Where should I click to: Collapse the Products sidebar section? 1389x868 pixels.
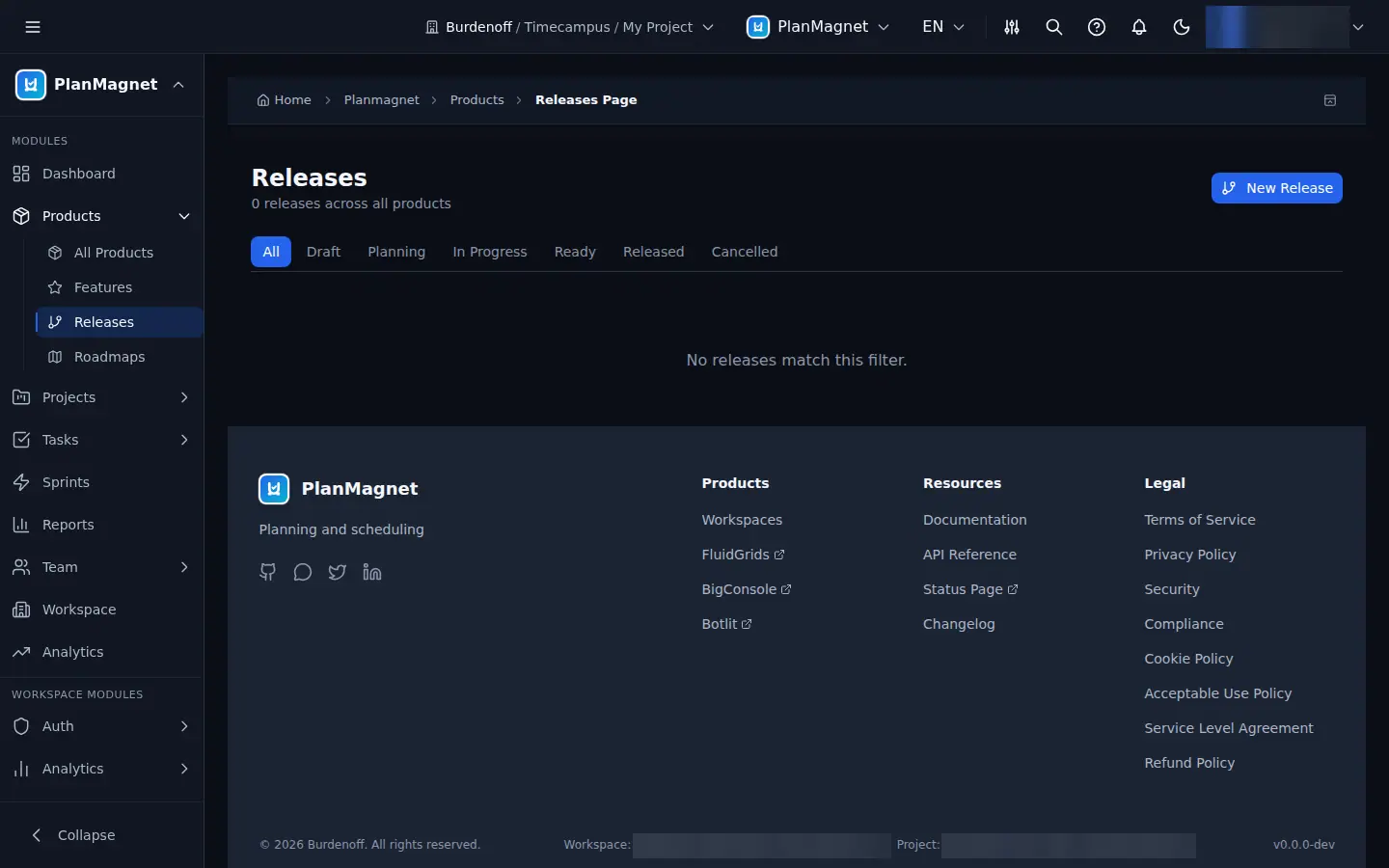pyautogui.click(x=184, y=216)
